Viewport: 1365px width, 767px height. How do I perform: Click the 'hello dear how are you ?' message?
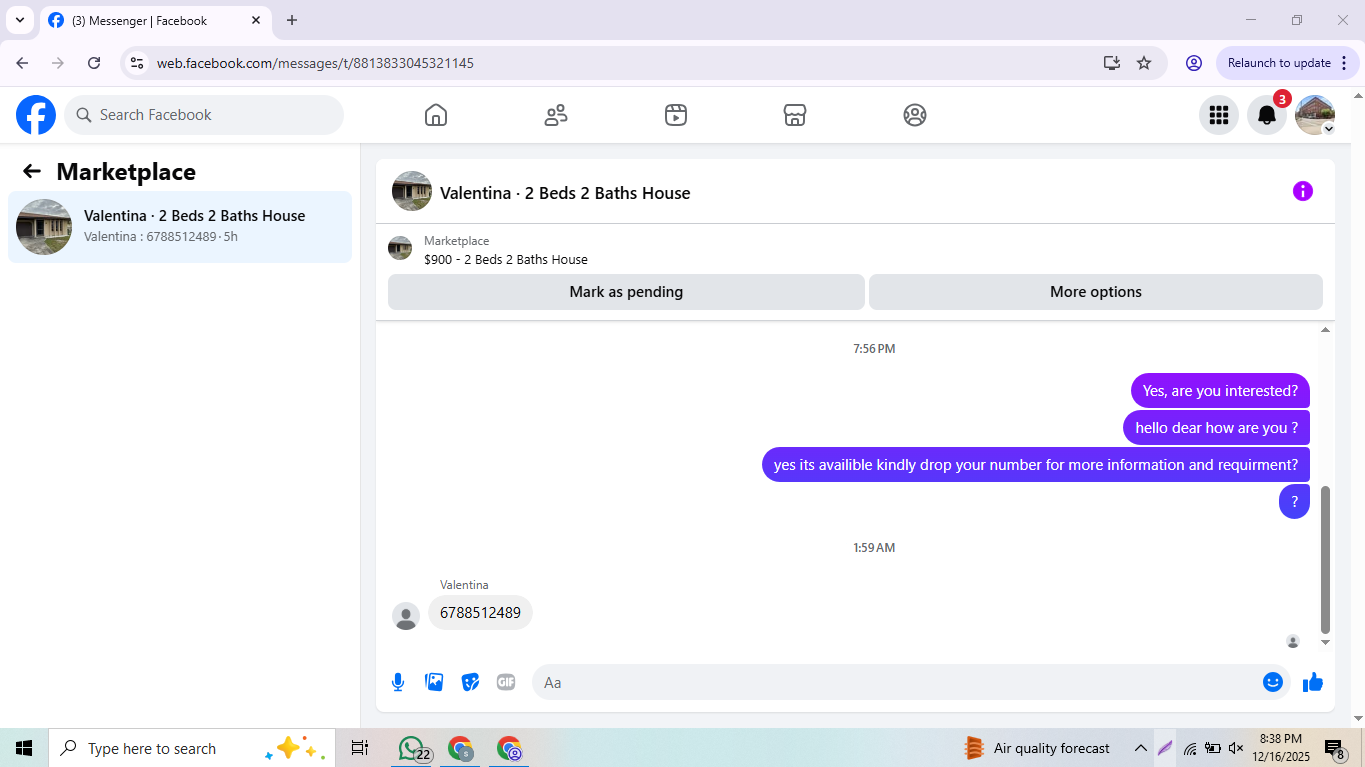1216,428
